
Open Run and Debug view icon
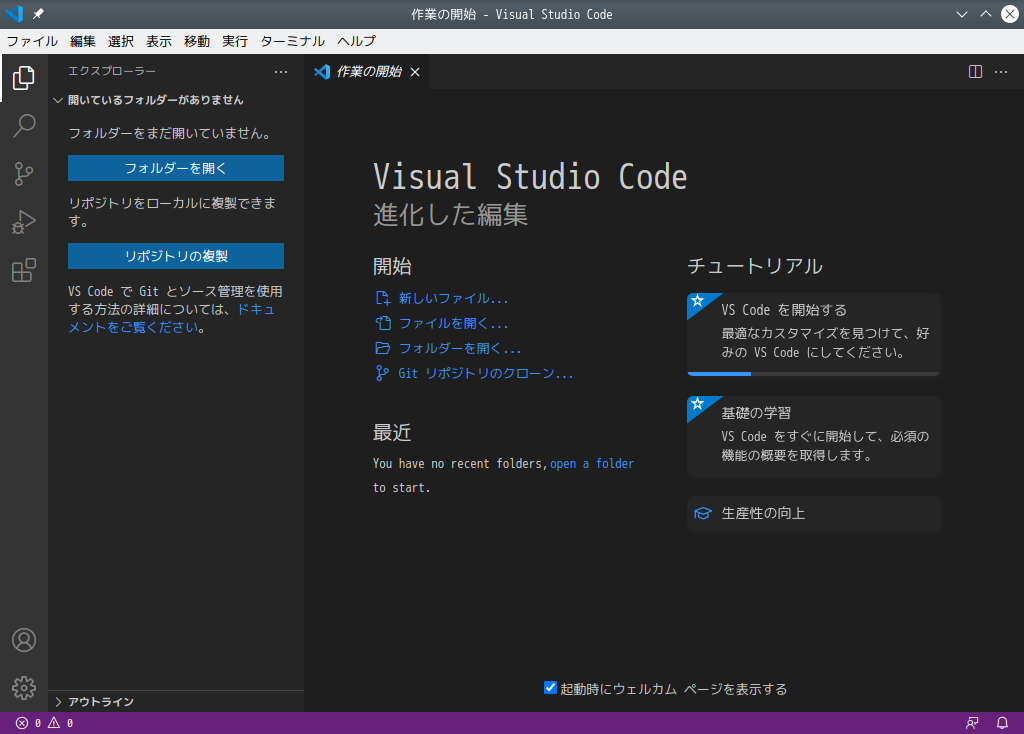24,222
